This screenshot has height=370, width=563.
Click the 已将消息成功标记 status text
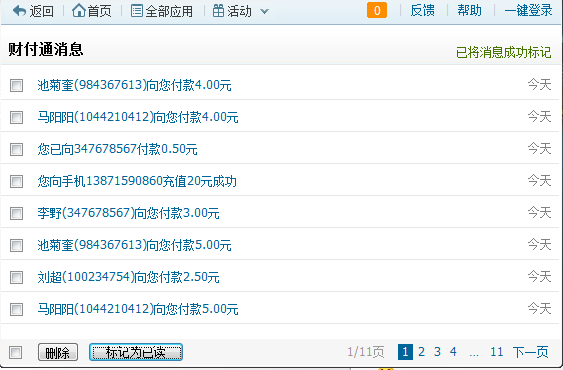504,52
